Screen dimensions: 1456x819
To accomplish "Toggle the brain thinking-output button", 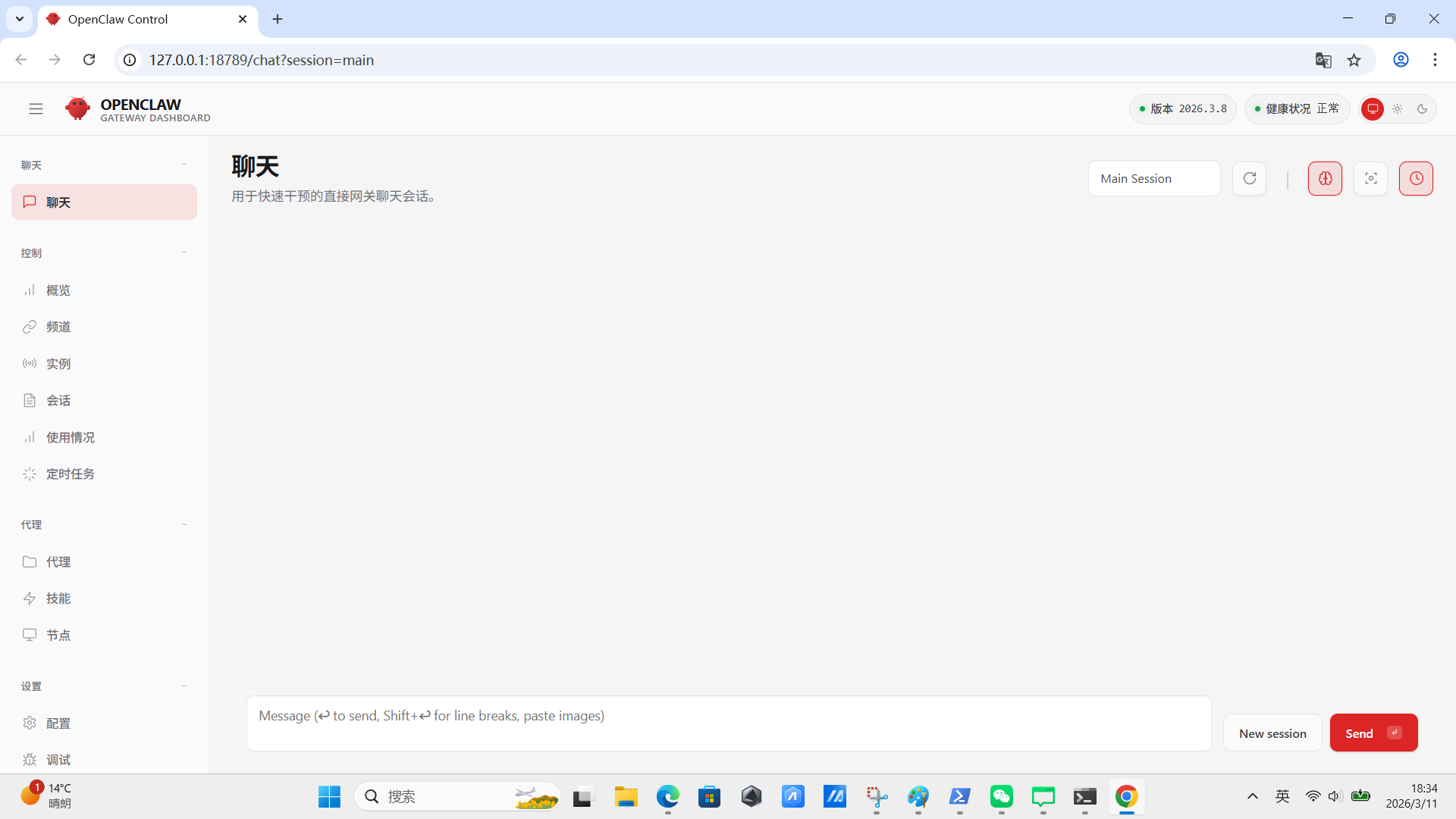I will pos(1325,178).
